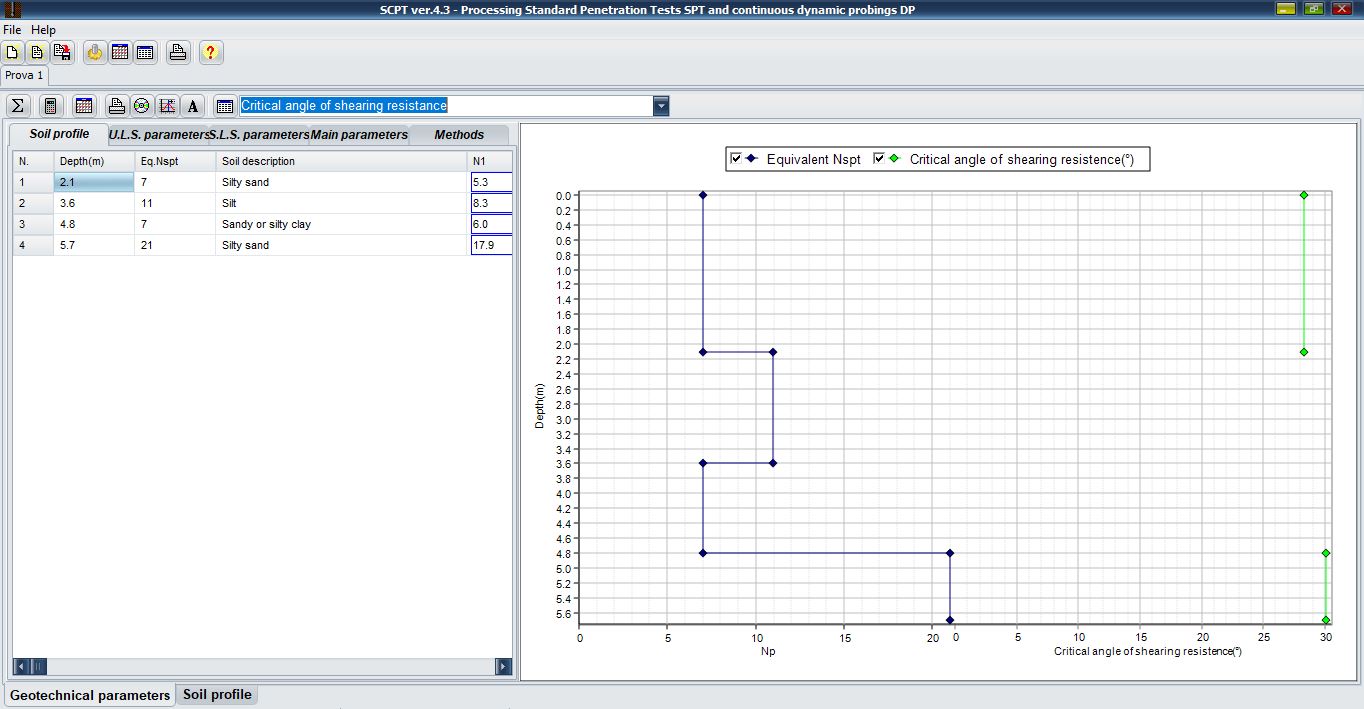The image size is (1364, 709).
Task: Open the File menu
Action: pos(12,30)
